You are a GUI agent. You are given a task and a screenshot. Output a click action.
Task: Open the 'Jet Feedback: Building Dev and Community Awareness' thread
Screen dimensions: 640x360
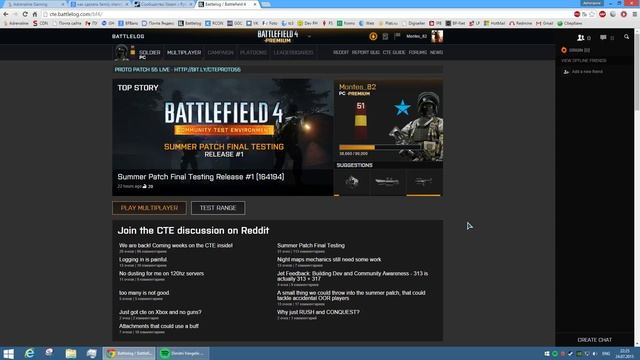point(353,276)
